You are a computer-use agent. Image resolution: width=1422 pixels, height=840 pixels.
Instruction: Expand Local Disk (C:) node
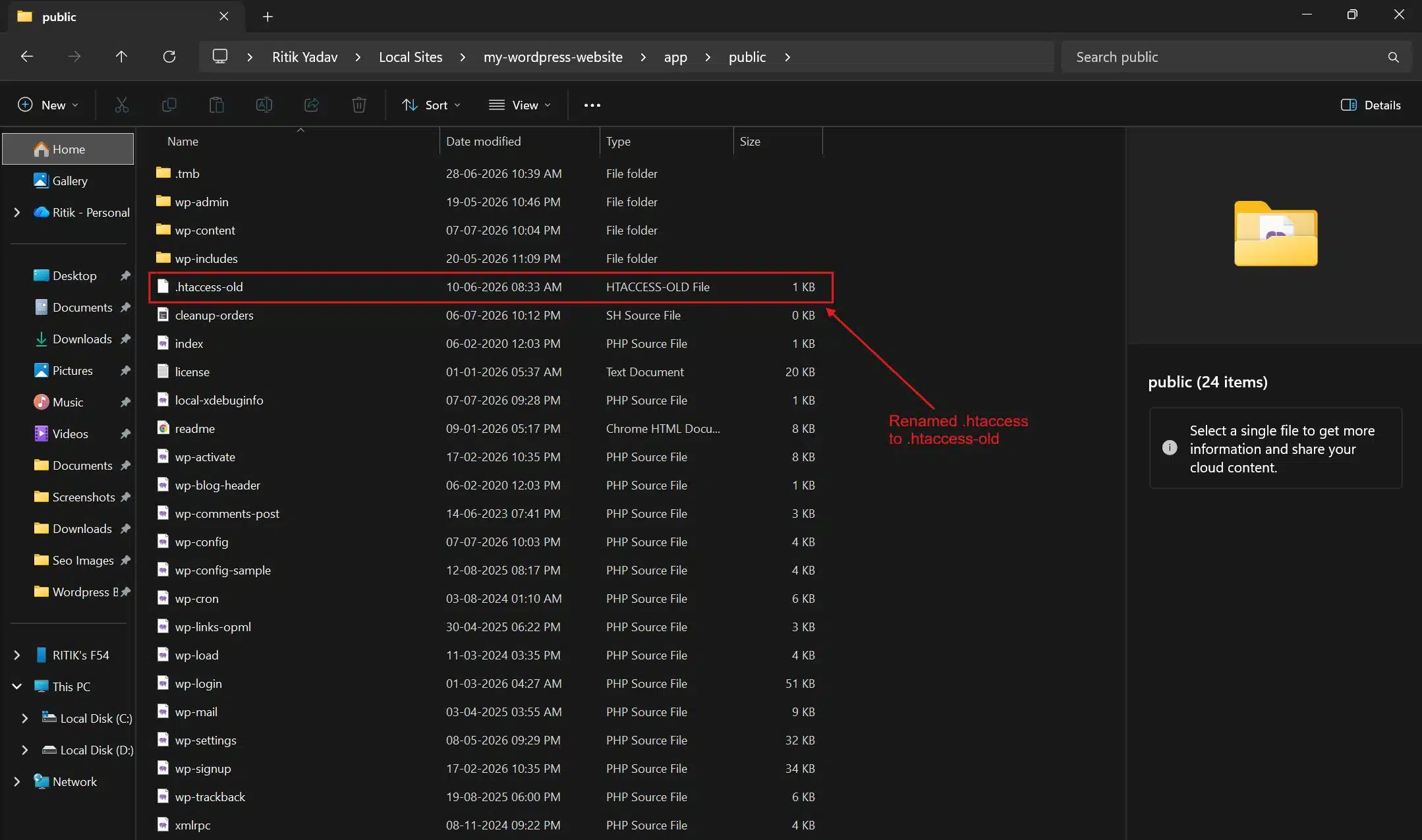25,718
